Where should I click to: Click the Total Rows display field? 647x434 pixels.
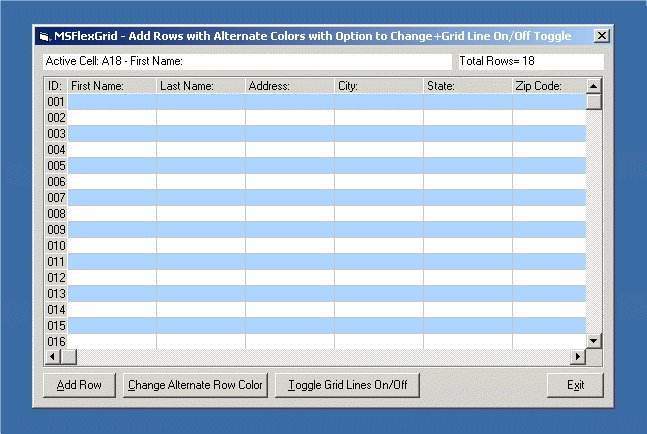(x=530, y=62)
